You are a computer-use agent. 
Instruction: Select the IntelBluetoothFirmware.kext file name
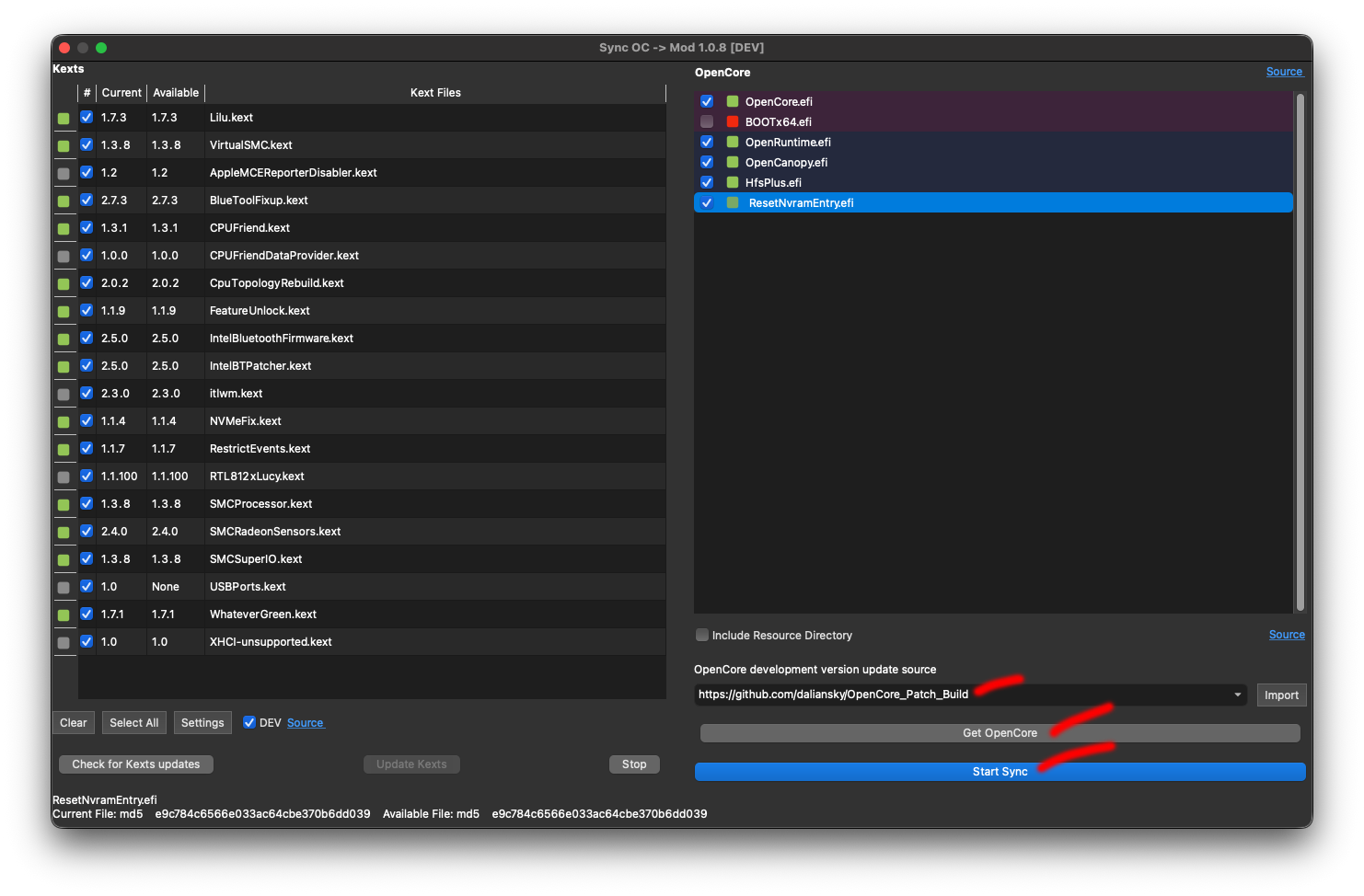coord(282,339)
